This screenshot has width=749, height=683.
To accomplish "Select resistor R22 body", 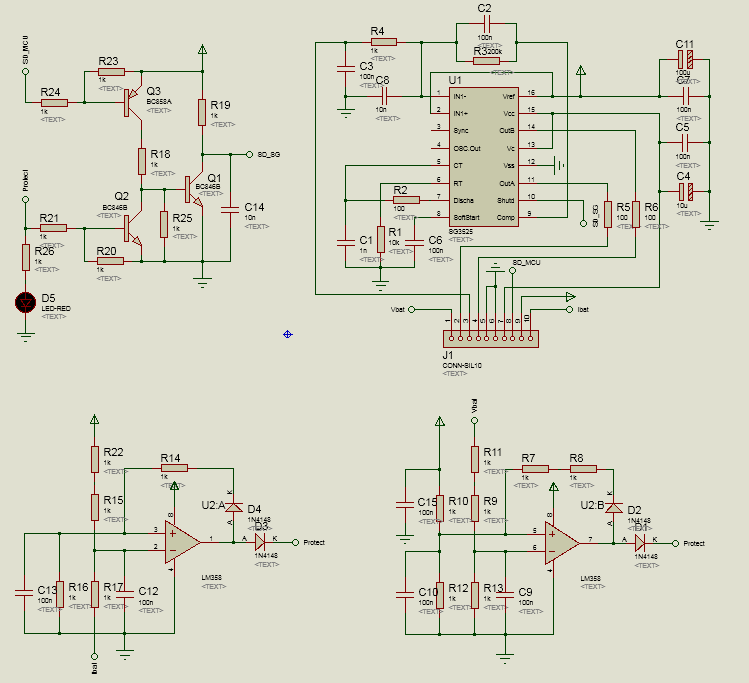I will pos(95,459).
